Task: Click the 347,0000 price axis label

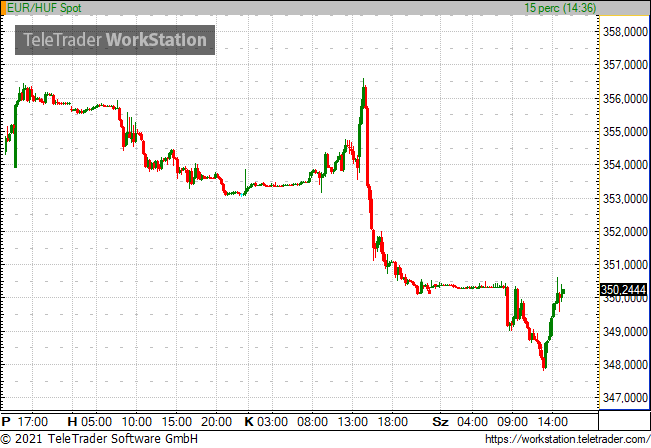Action: click(x=625, y=398)
